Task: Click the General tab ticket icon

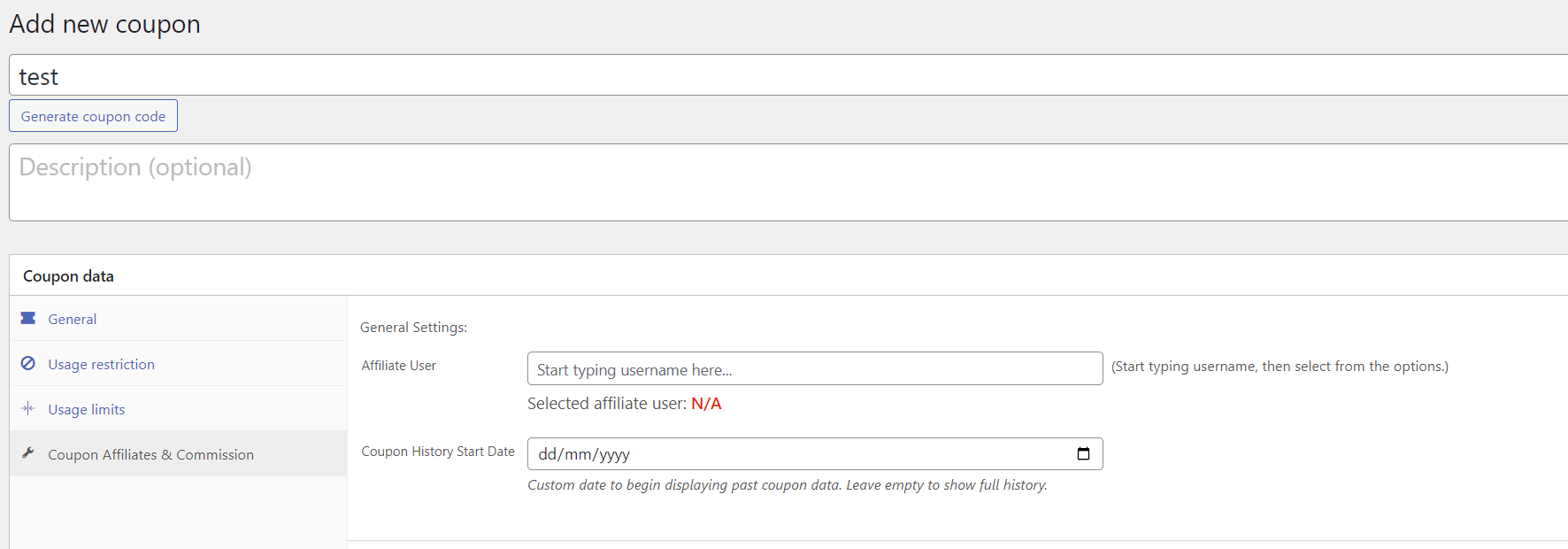Action: (x=28, y=318)
